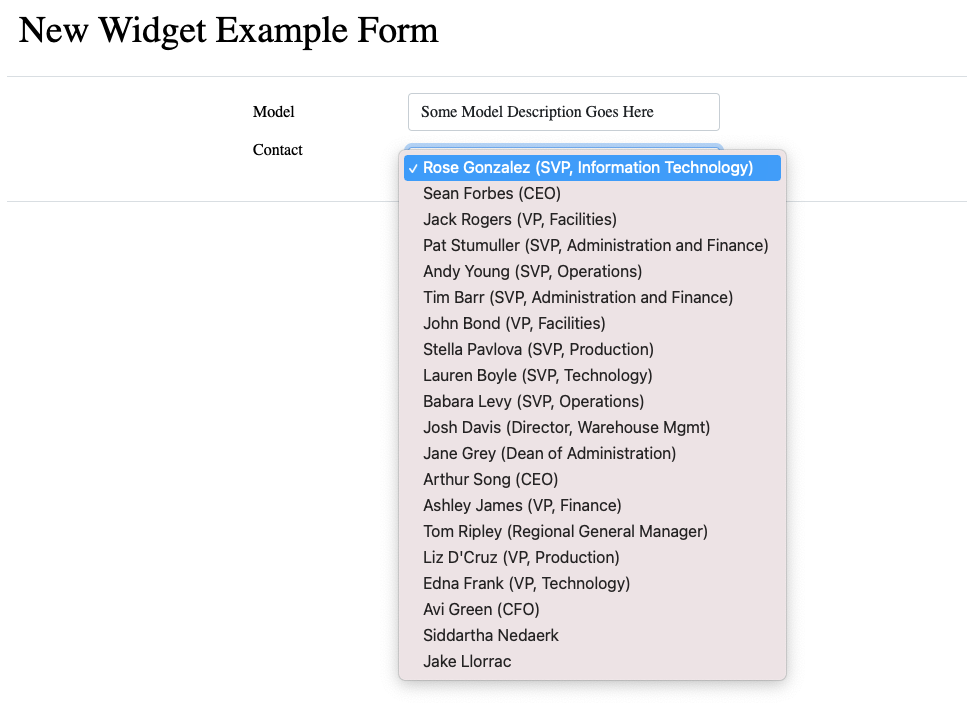Pick Stella Pavlova (SVP, Production)
976x714 pixels.
coord(539,349)
